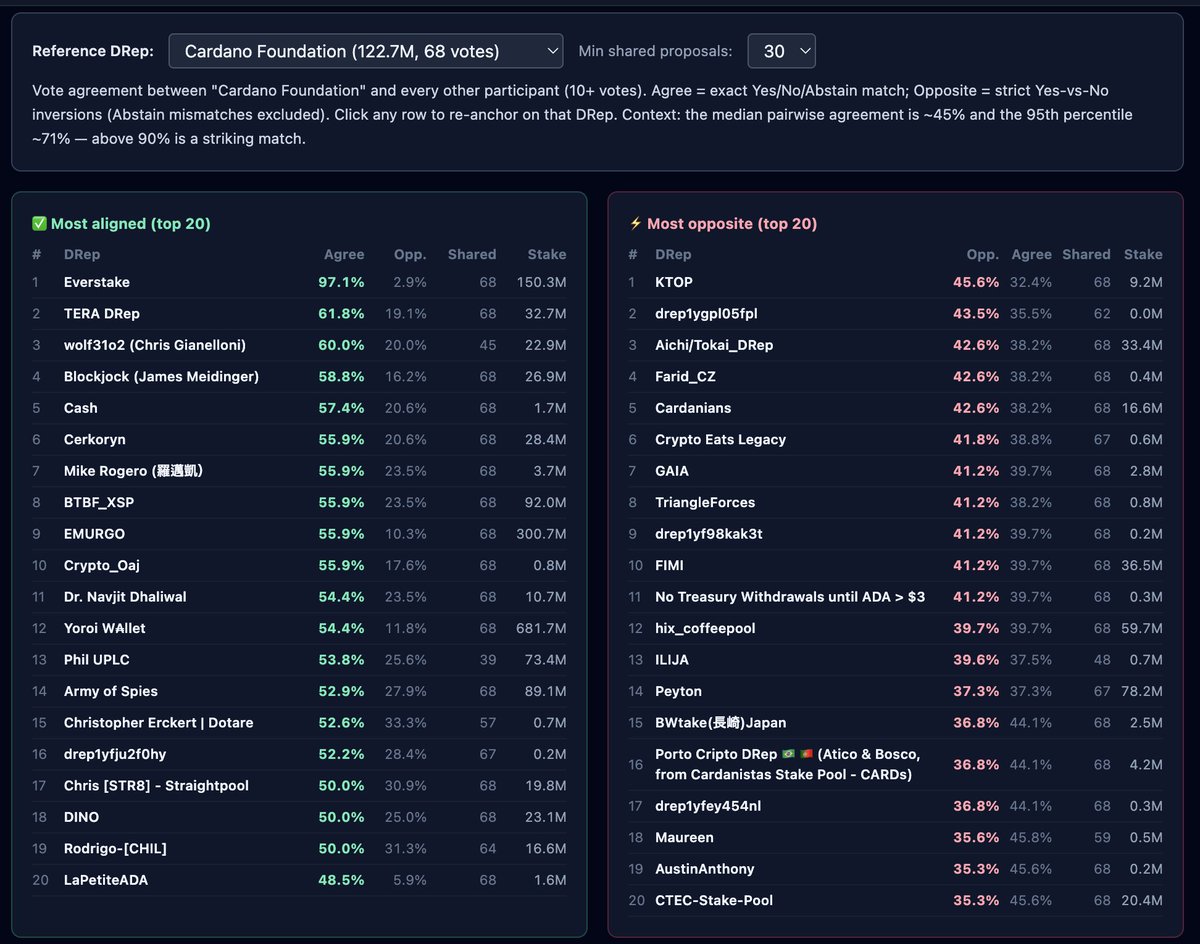The height and width of the screenshot is (944, 1200).
Task: Re-anchor on CTEC-Stake-Pool
Action: click(x=895, y=900)
